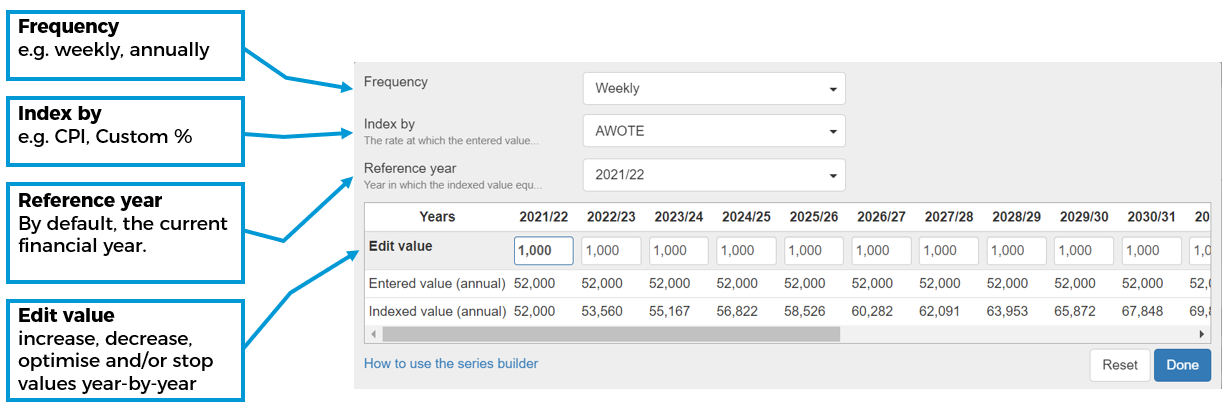Open the Frequency dropdown showing Weekly
1230x409 pixels.
(x=713, y=88)
